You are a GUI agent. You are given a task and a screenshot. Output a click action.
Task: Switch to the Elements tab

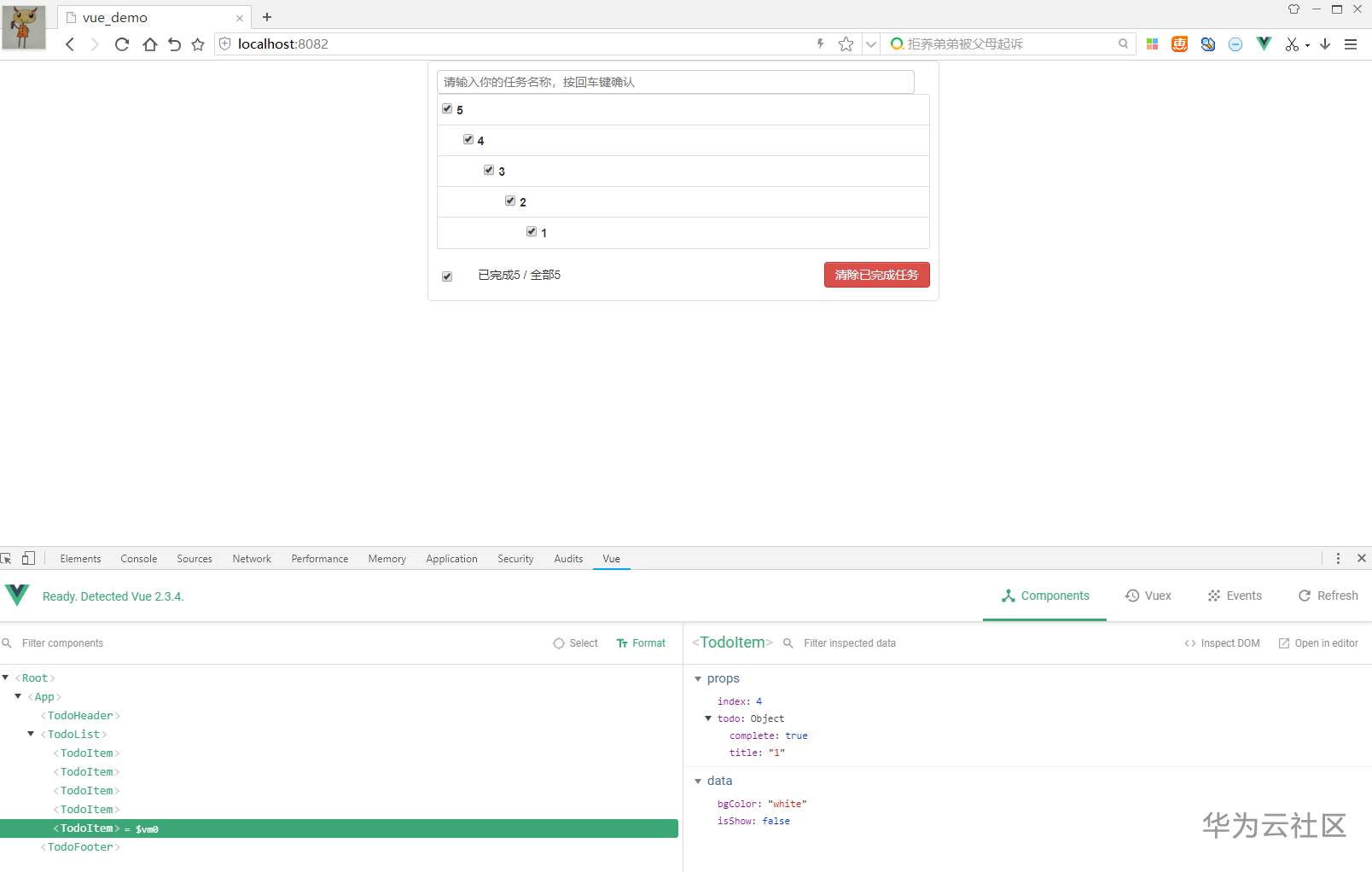(x=80, y=559)
